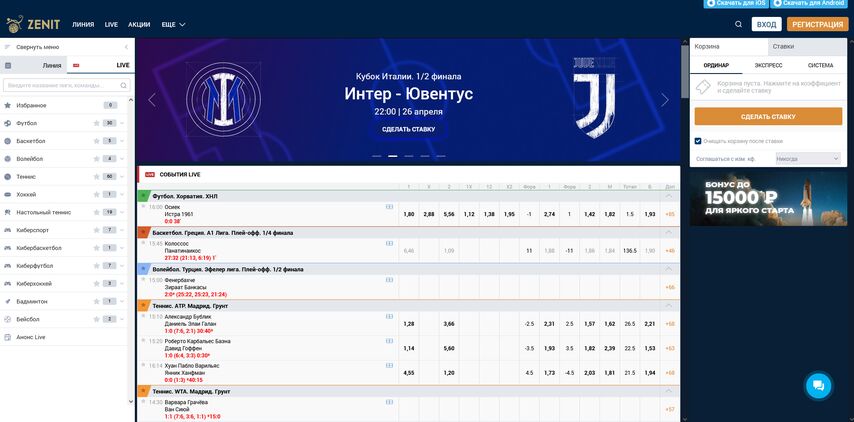
Task: Open the live chat bubble
Action: [x=818, y=386]
